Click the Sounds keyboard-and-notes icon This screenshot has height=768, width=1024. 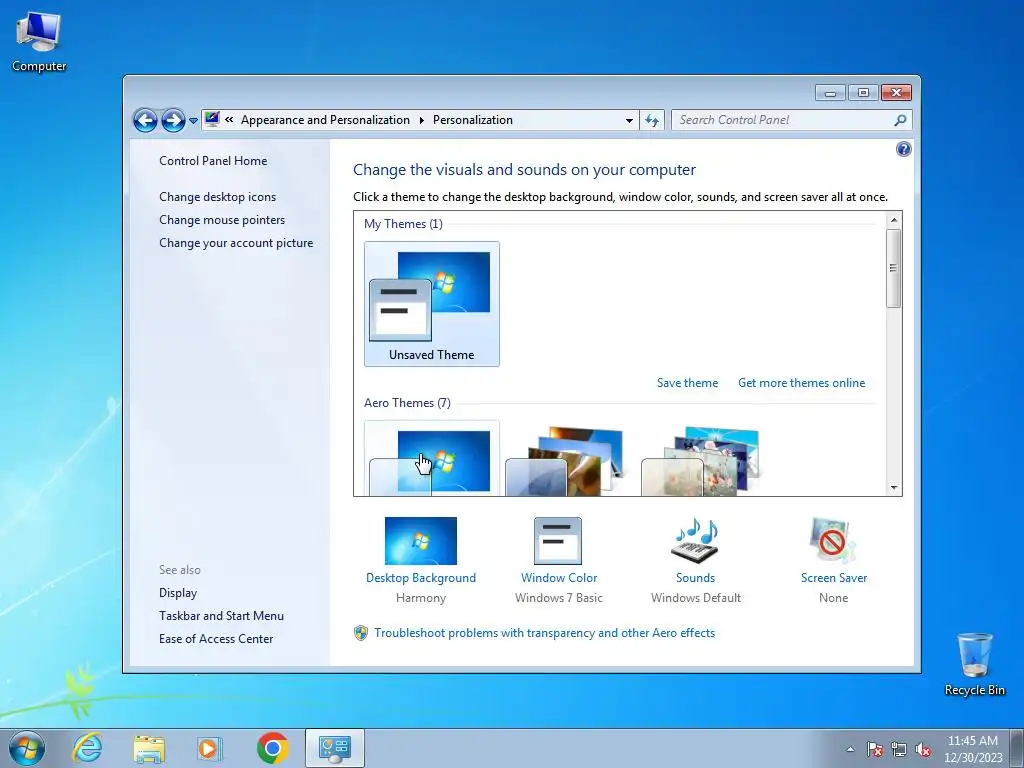[x=696, y=541]
